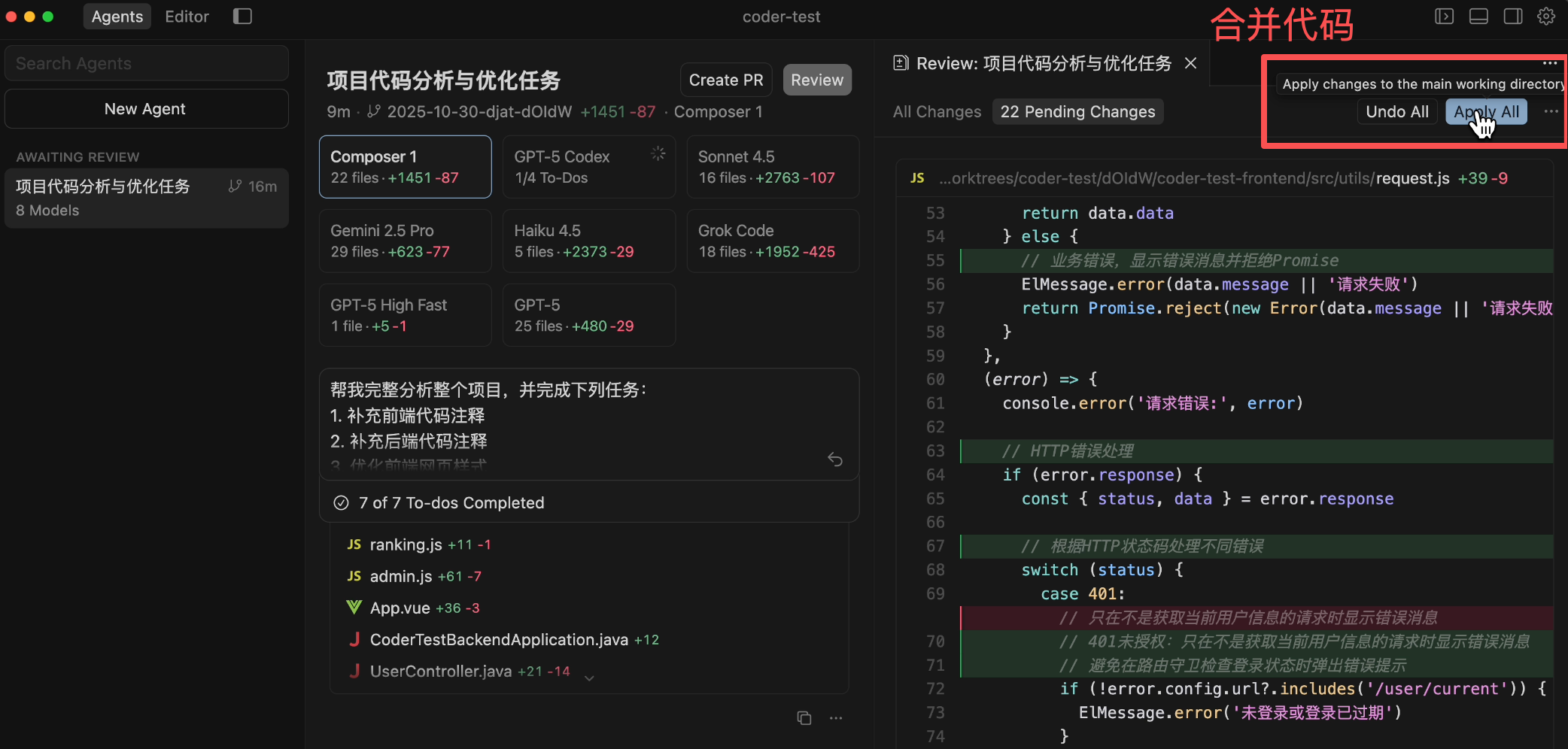Open more options next to Apply All

click(x=1551, y=112)
